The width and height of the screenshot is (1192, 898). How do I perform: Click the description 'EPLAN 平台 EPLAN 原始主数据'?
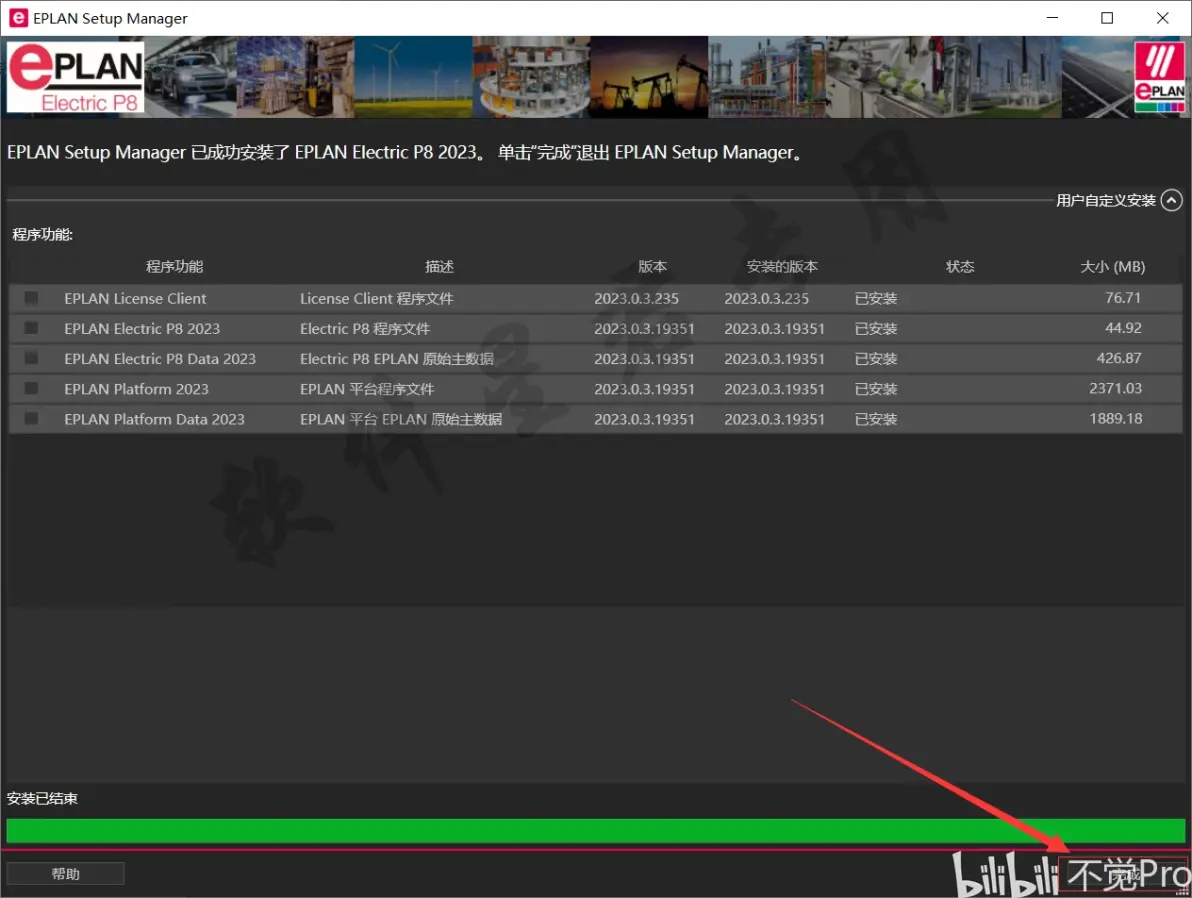[x=401, y=419]
